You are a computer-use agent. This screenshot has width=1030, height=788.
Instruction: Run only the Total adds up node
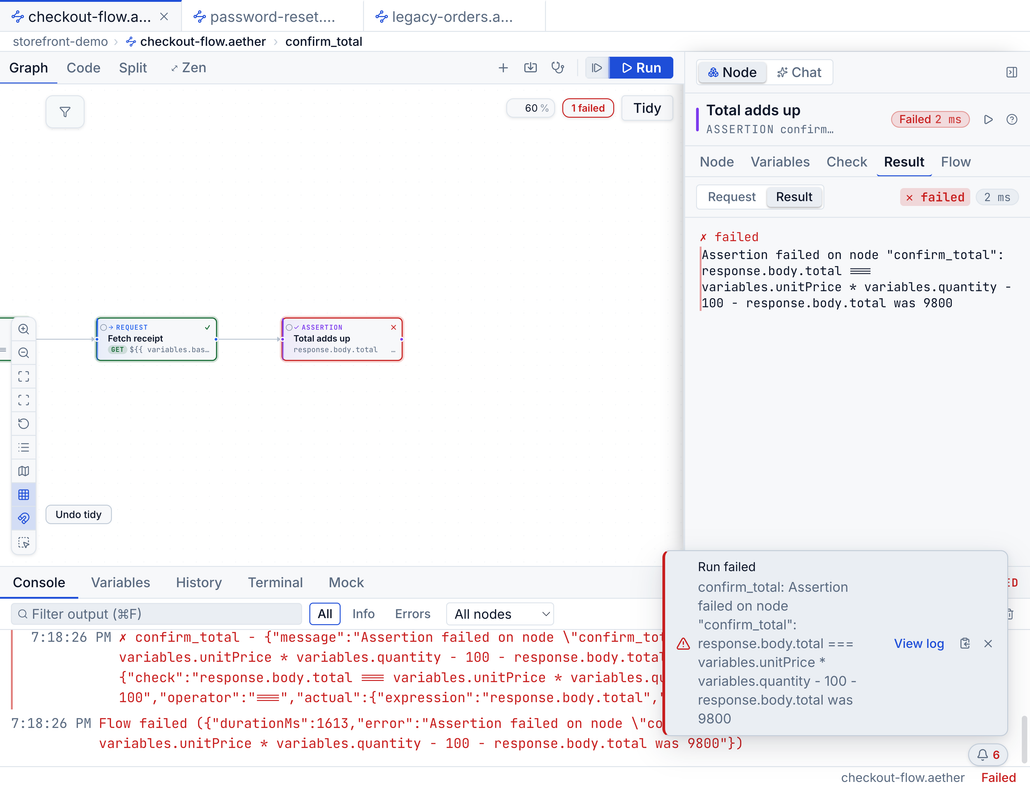[988, 120]
